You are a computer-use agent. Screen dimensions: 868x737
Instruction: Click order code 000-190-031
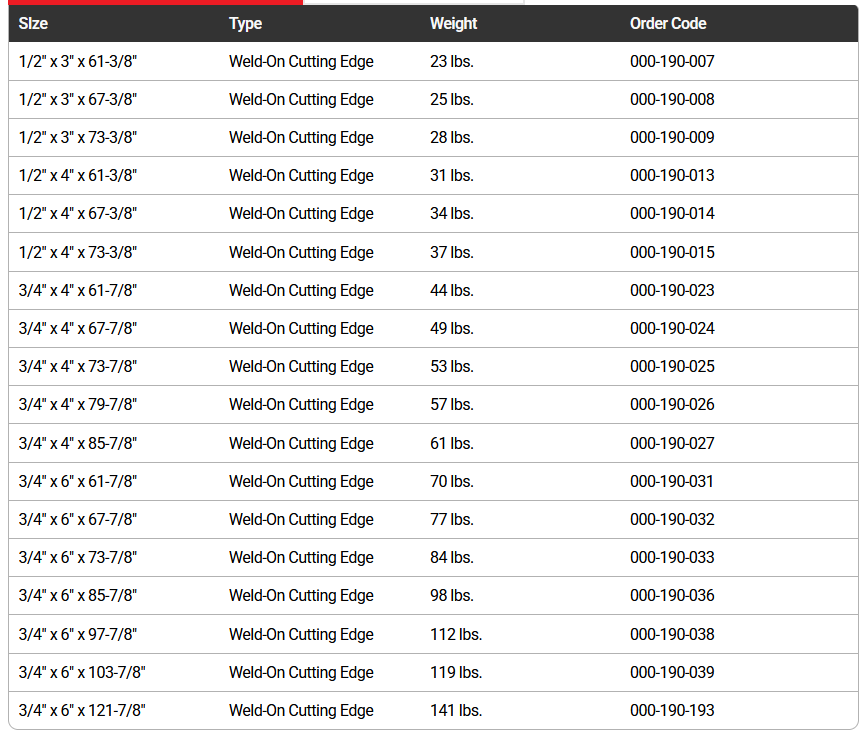point(672,482)
